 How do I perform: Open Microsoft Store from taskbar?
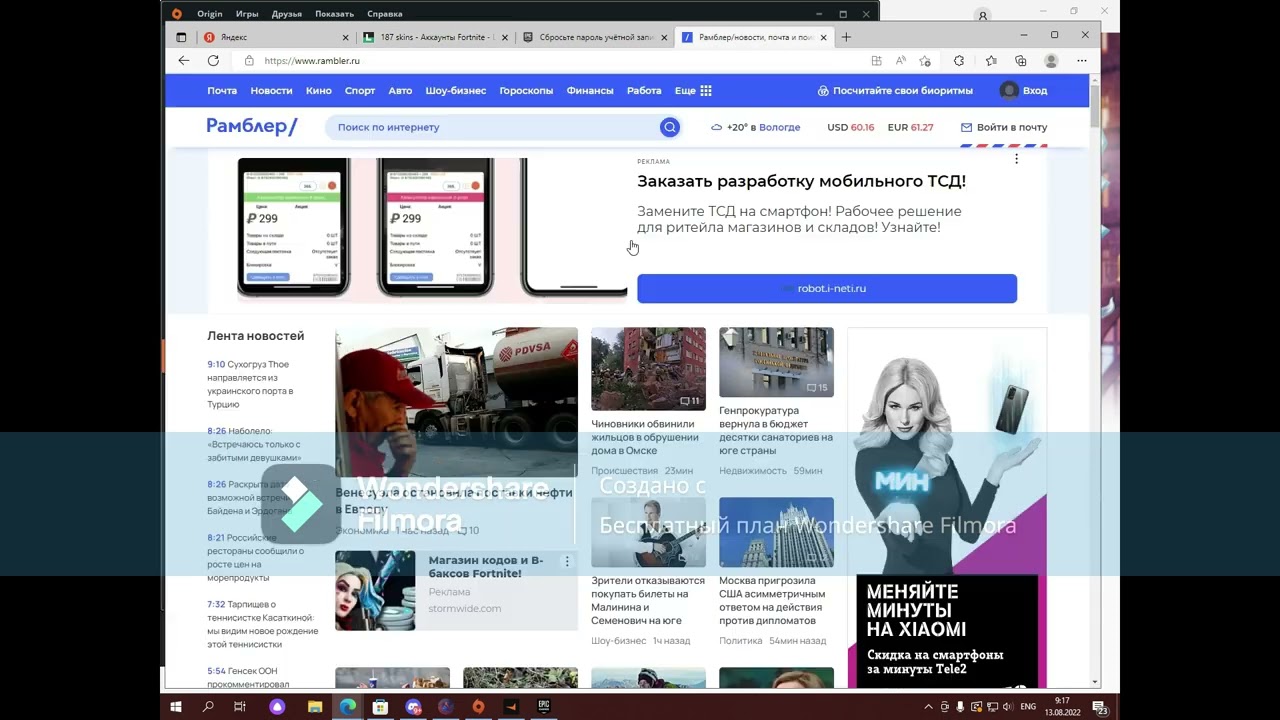[380, 706]
